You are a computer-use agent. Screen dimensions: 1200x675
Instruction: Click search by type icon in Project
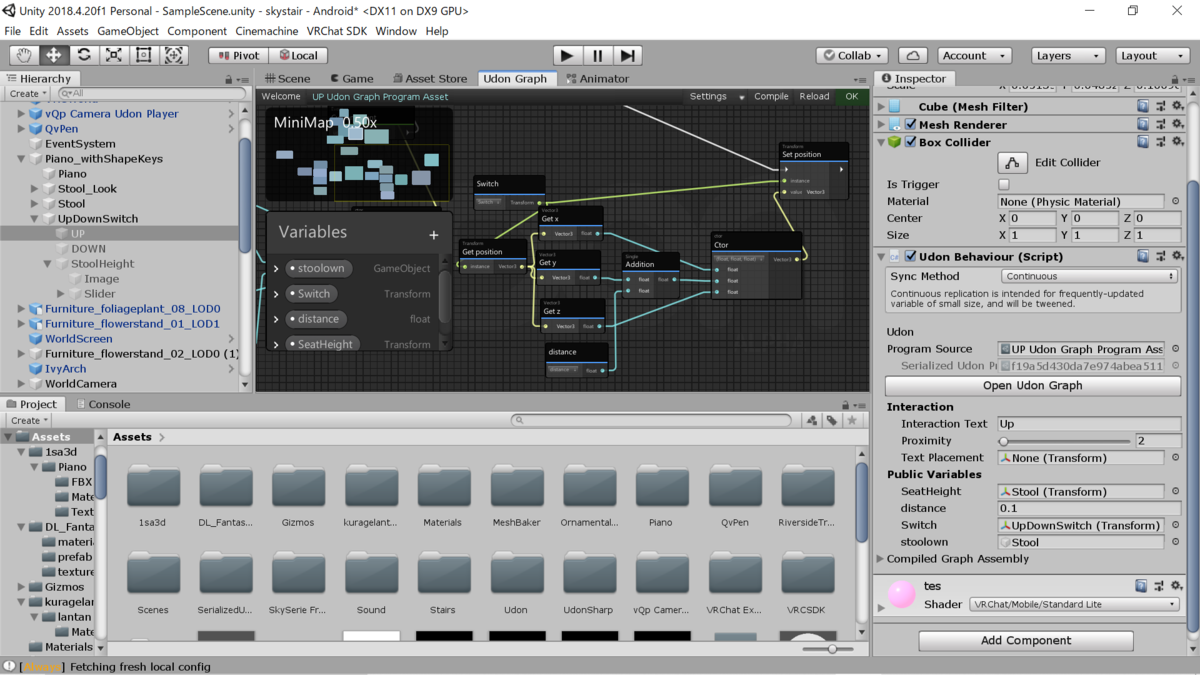[x=812, y=421]
